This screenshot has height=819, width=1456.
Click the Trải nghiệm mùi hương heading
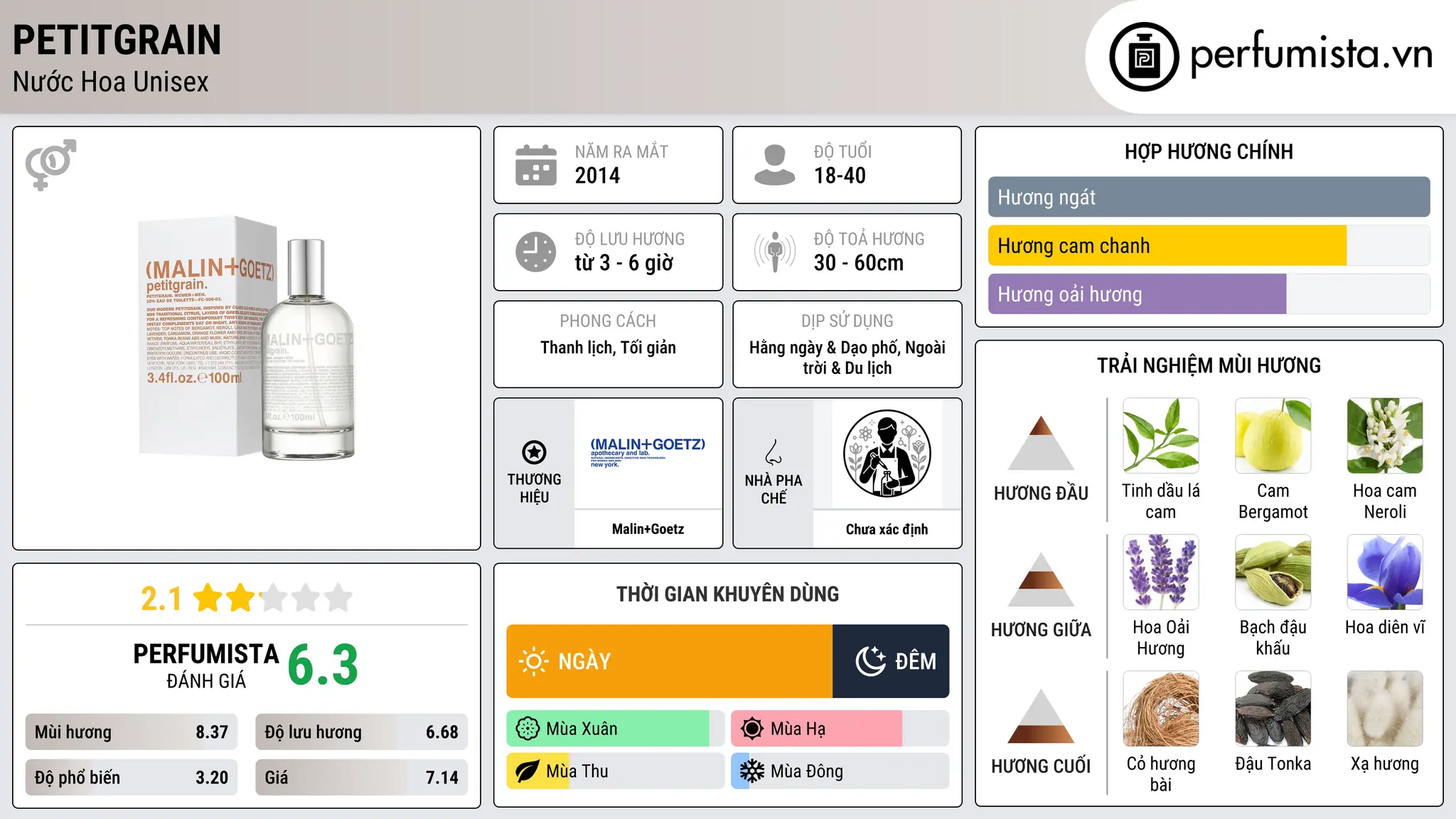pos(1209,366)
